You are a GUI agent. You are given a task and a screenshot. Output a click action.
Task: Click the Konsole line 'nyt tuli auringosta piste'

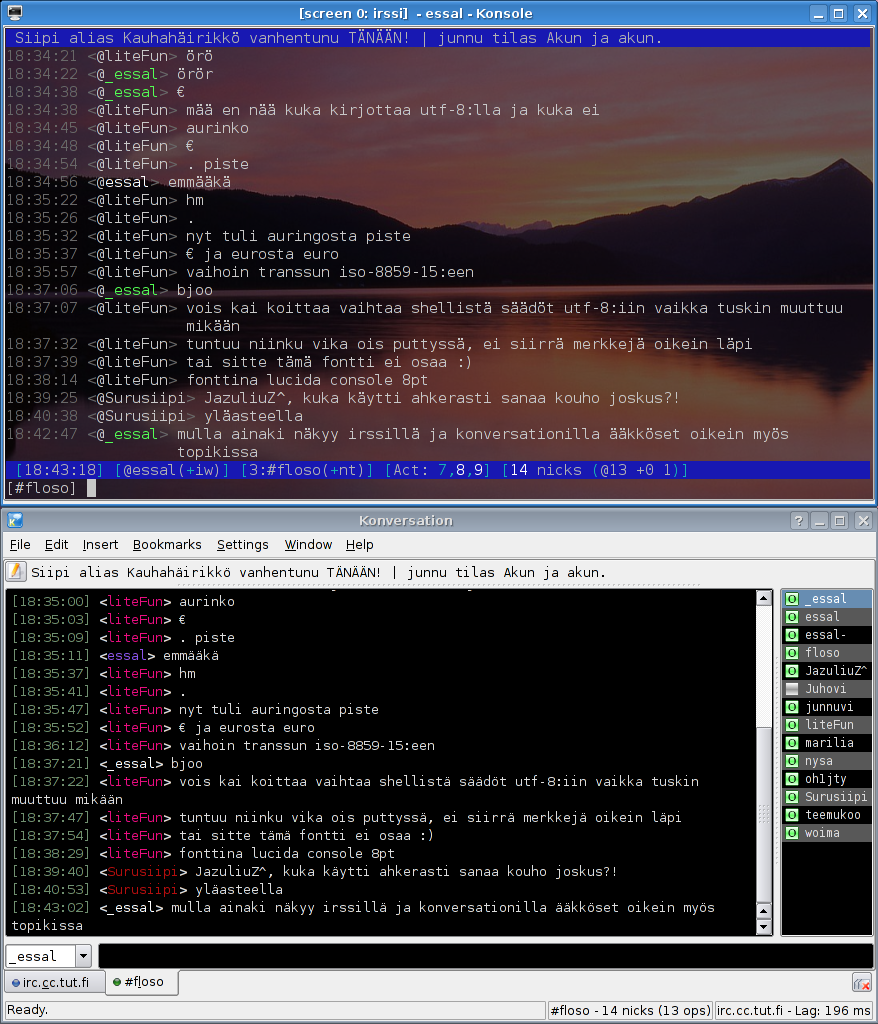tap(299, 236)
